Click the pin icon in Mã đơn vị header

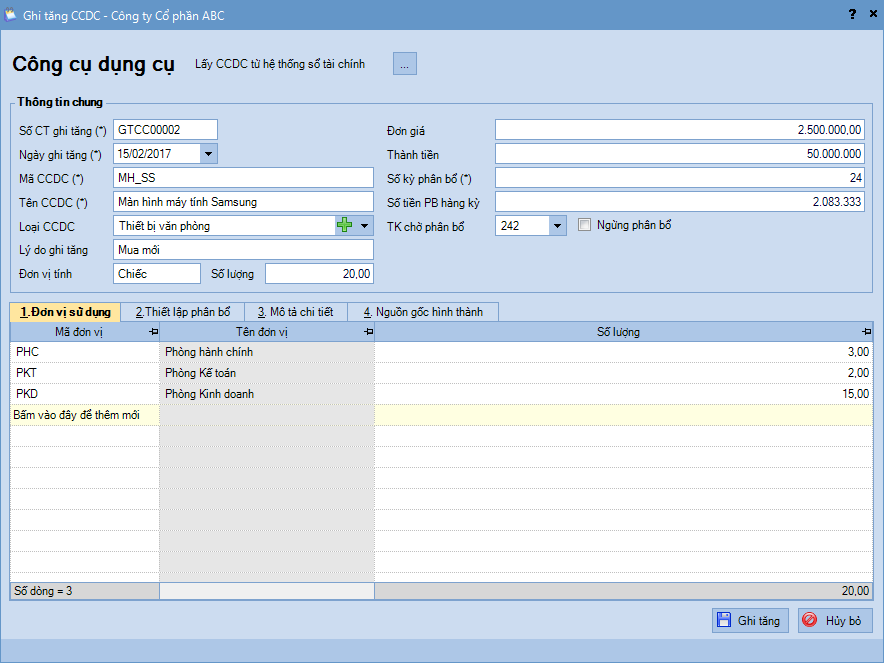click(153, 332)
